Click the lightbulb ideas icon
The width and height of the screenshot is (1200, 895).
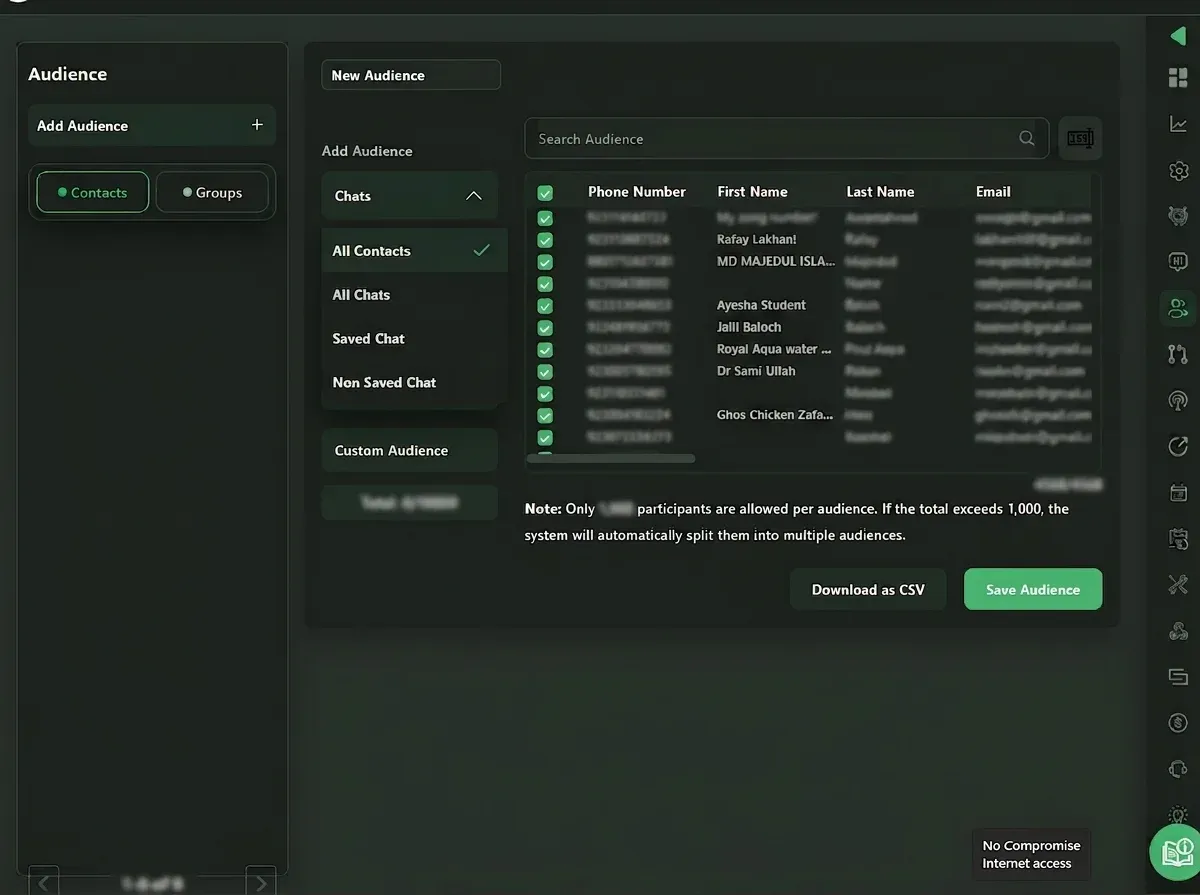click(1178, 814)
